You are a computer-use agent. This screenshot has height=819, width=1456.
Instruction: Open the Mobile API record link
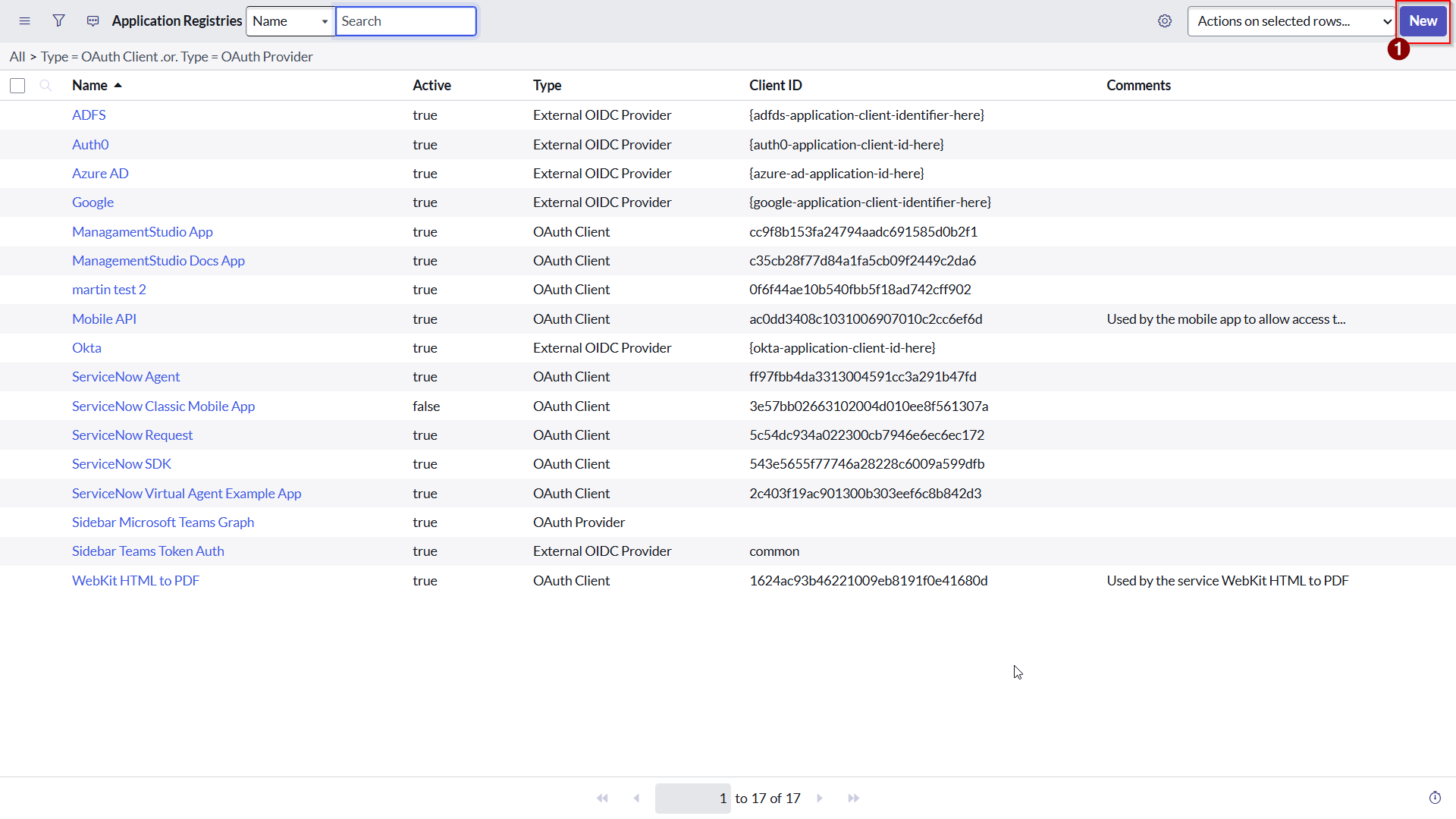104,319
